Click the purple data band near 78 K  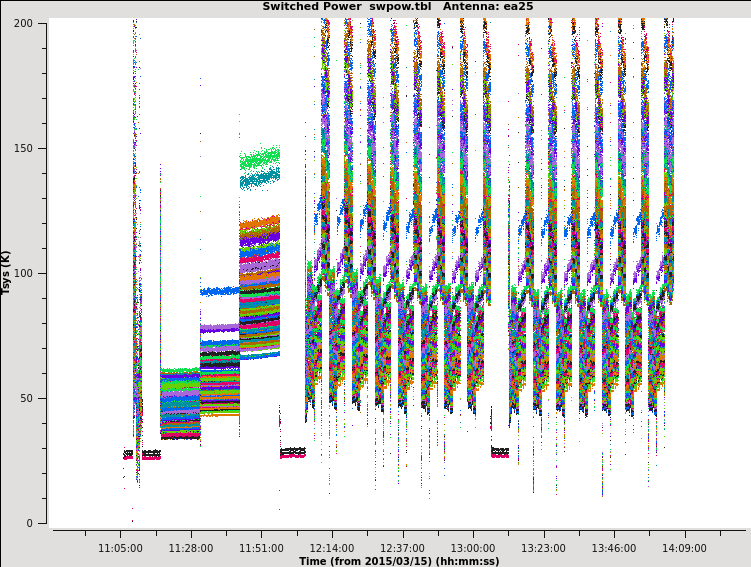tap(219, 328)
